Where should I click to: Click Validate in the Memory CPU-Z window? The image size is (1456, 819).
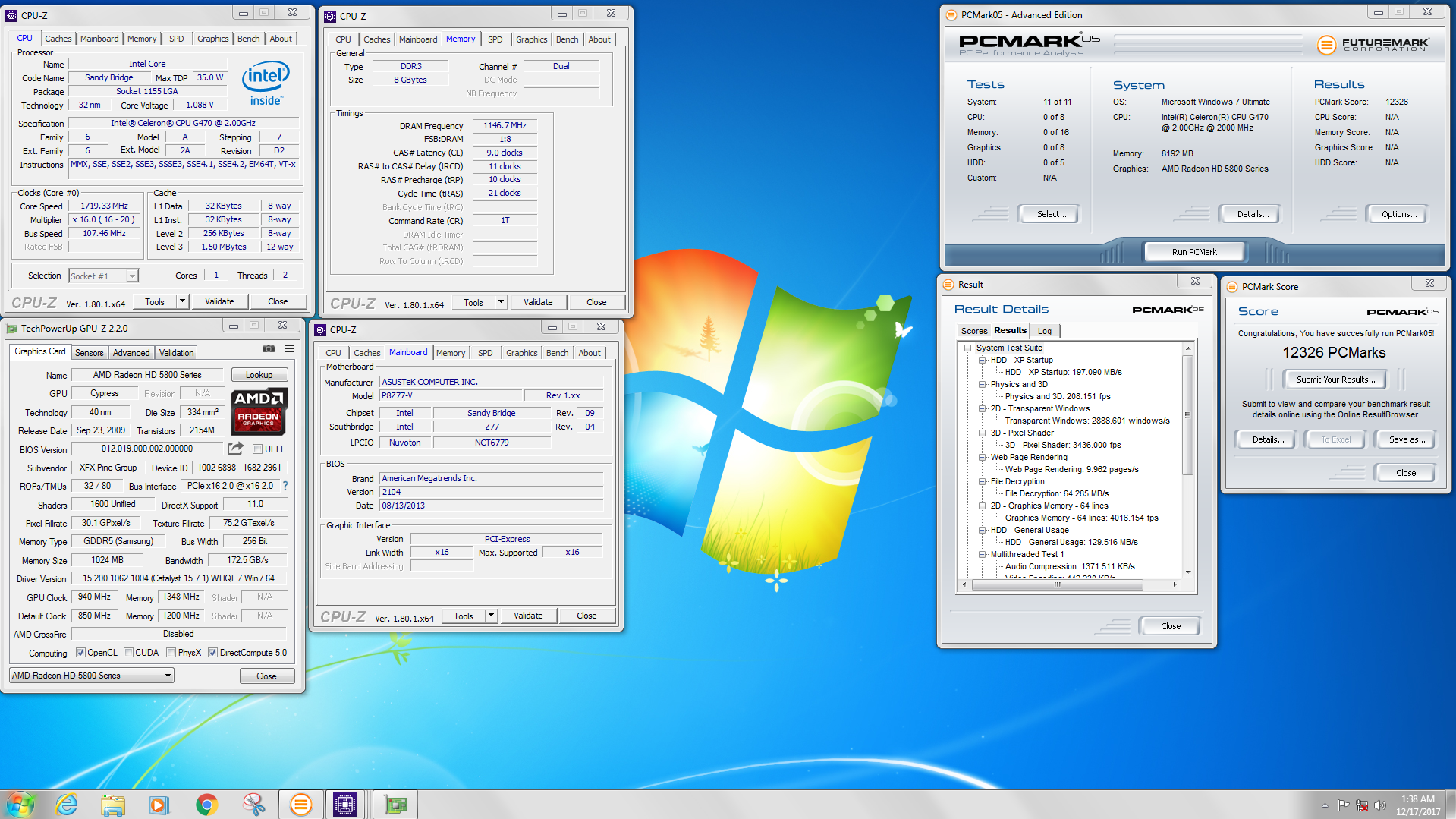point(538,302)
